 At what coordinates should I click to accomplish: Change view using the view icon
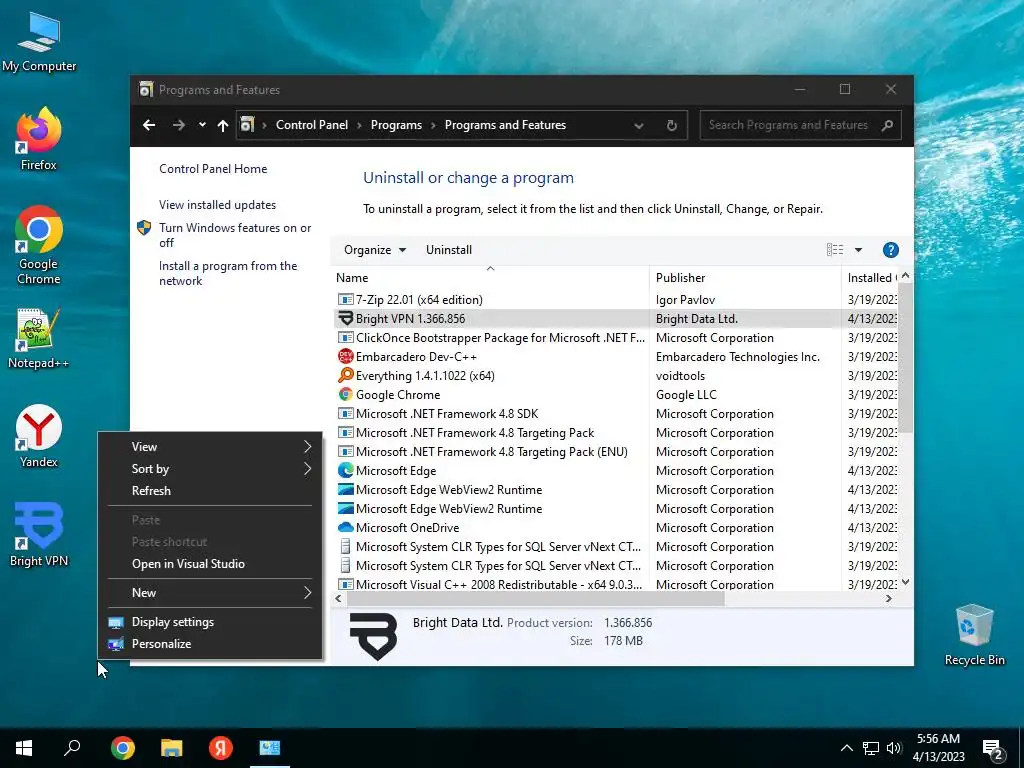coord(835,249)
